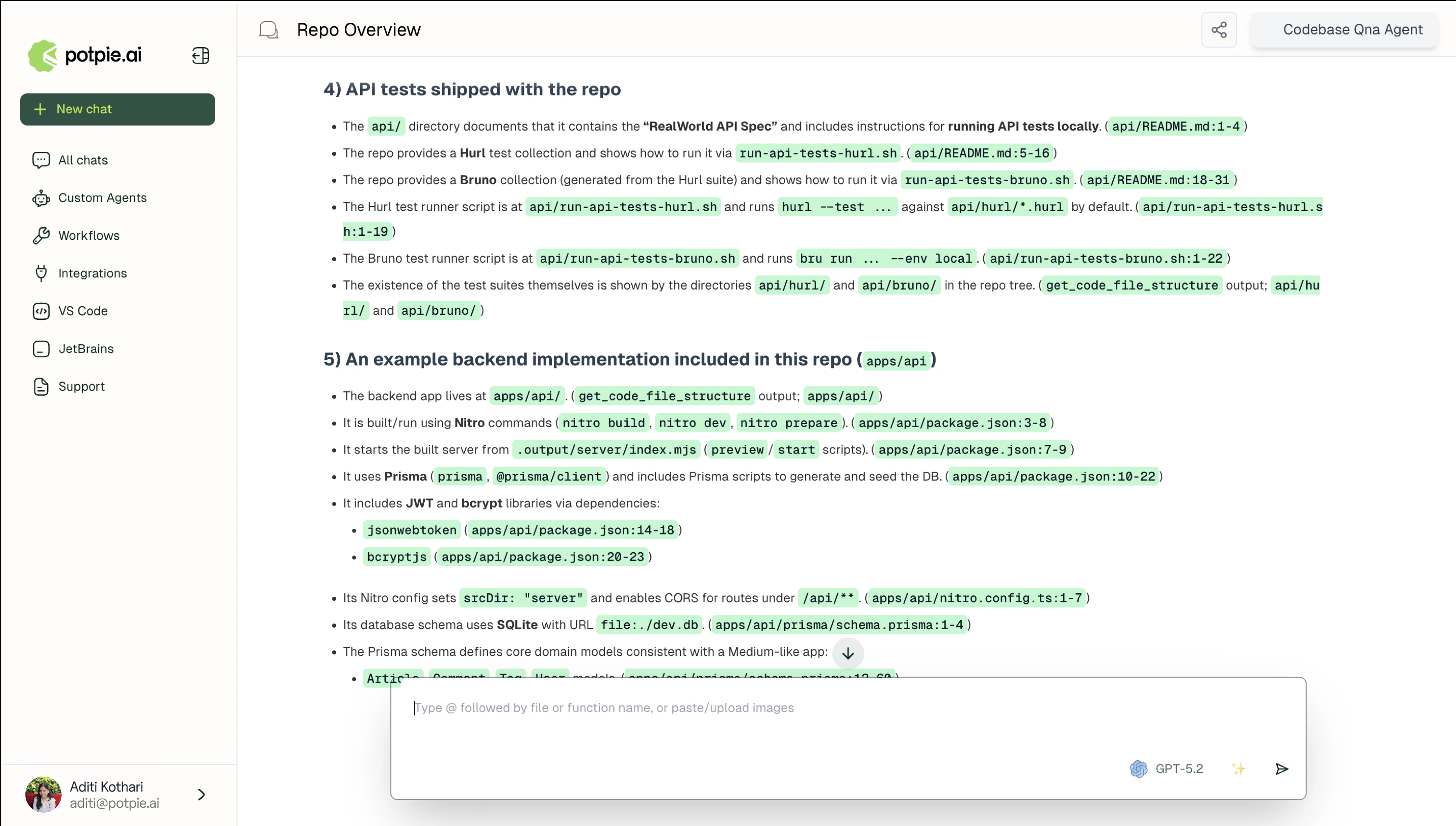Open the JetBrains plugin page
Viewport: 1456px width, 826px height.
click(86, 348)
